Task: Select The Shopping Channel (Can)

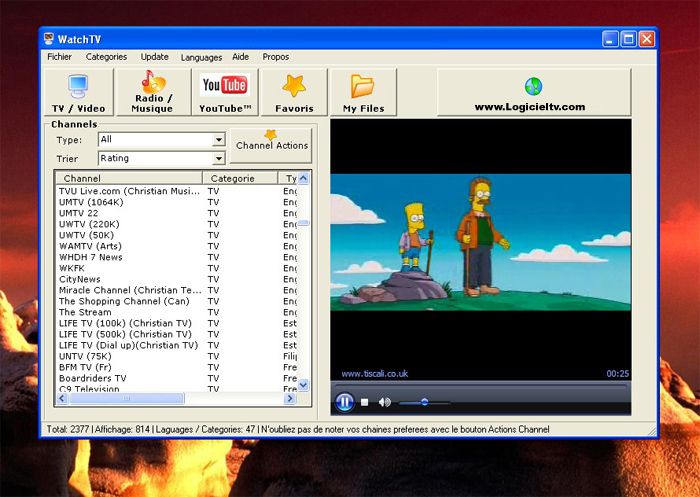Action: 177,301
